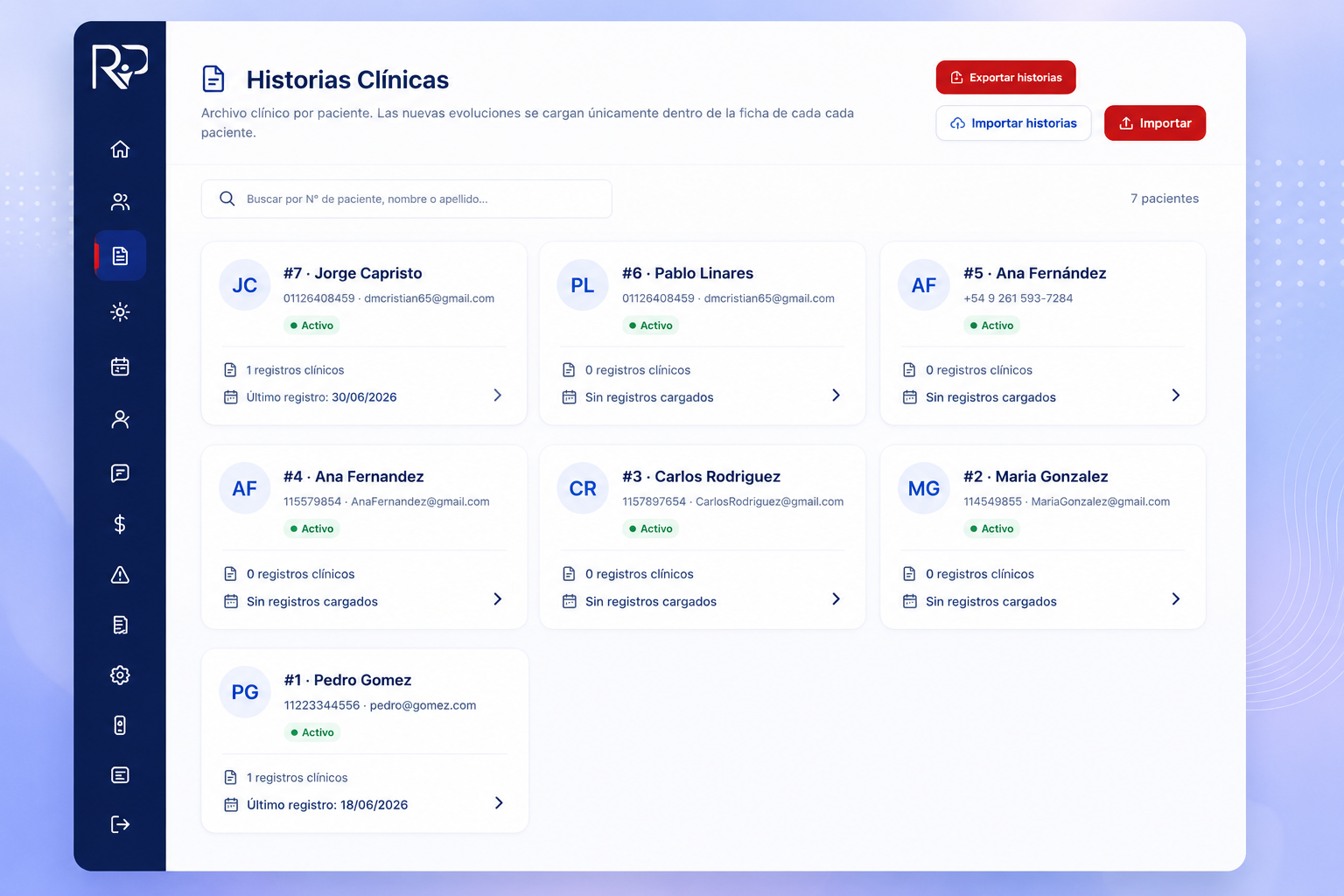Click the Activo badge on Jorge Capristo's card
The width and height of the screenshot is (1344, 896).
tap(311, 325)
